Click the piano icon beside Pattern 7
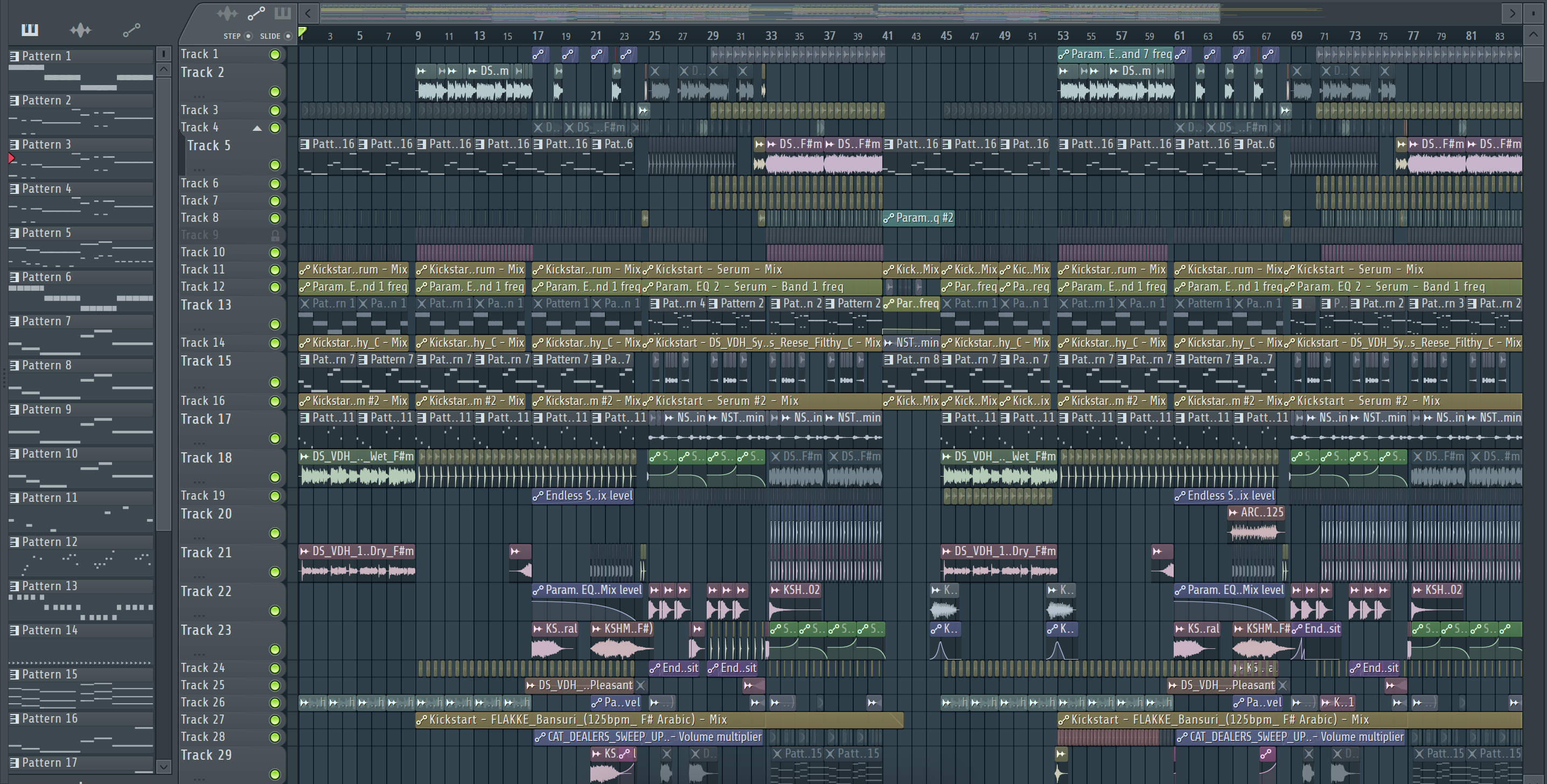 (15, 321)
